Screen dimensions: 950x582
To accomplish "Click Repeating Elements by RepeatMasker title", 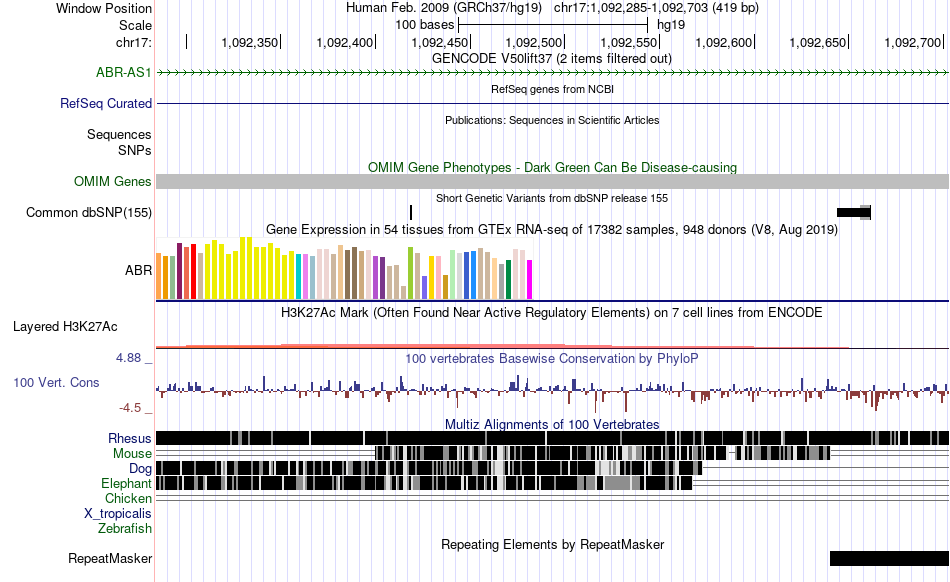I will 553,544.
